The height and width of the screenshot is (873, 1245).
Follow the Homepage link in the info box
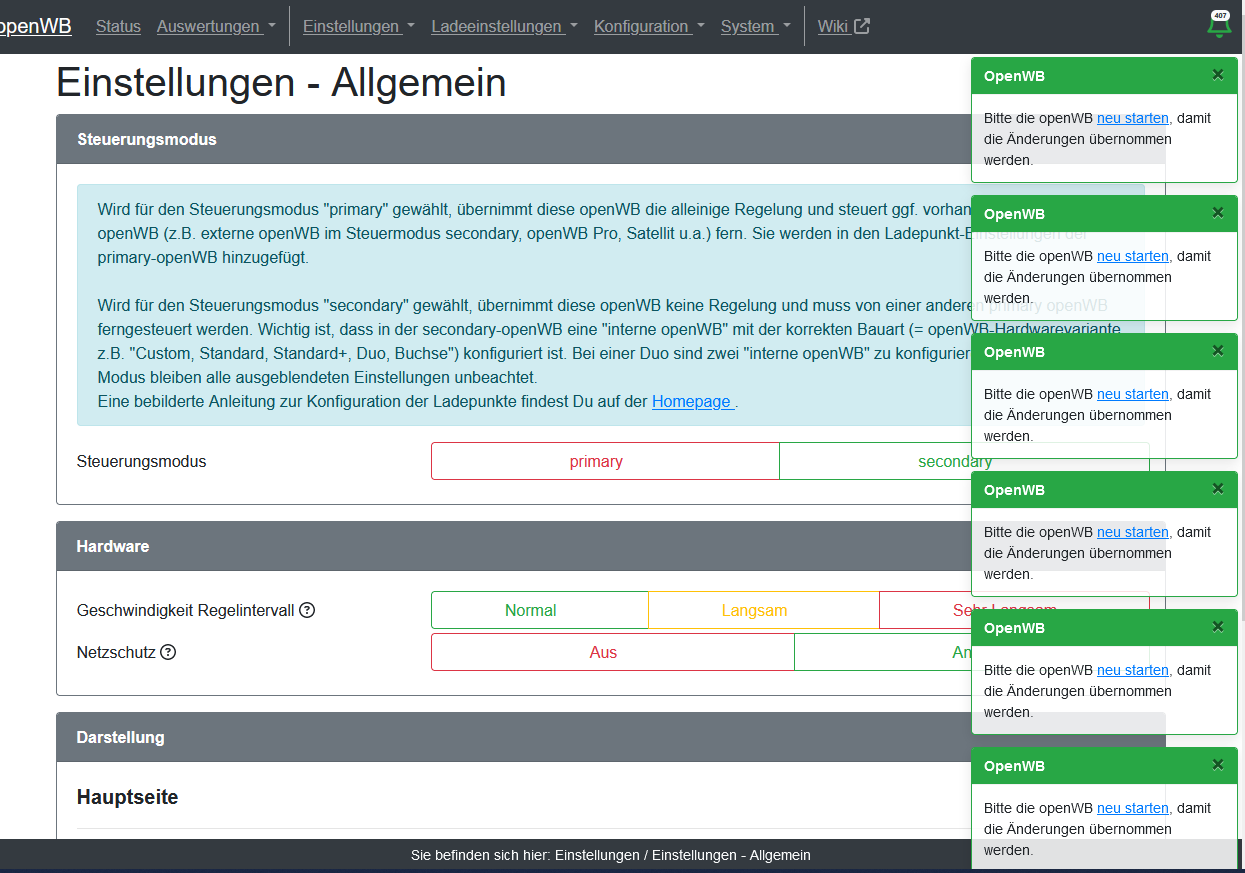693,401
